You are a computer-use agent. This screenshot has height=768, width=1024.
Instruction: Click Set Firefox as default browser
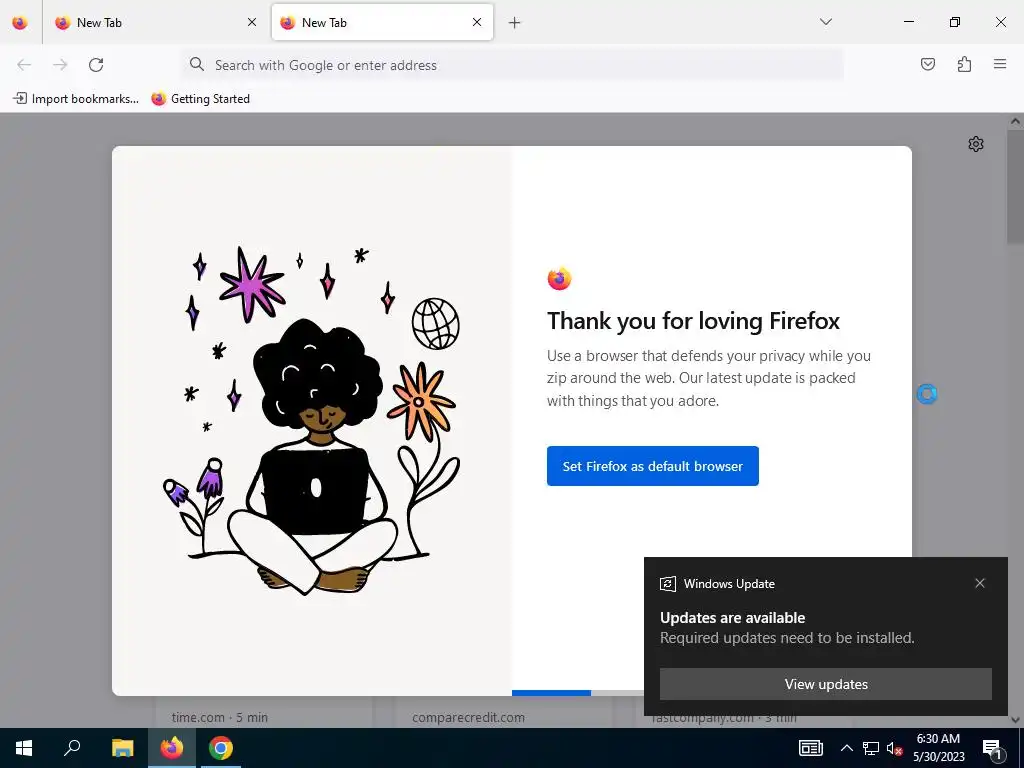652,466
